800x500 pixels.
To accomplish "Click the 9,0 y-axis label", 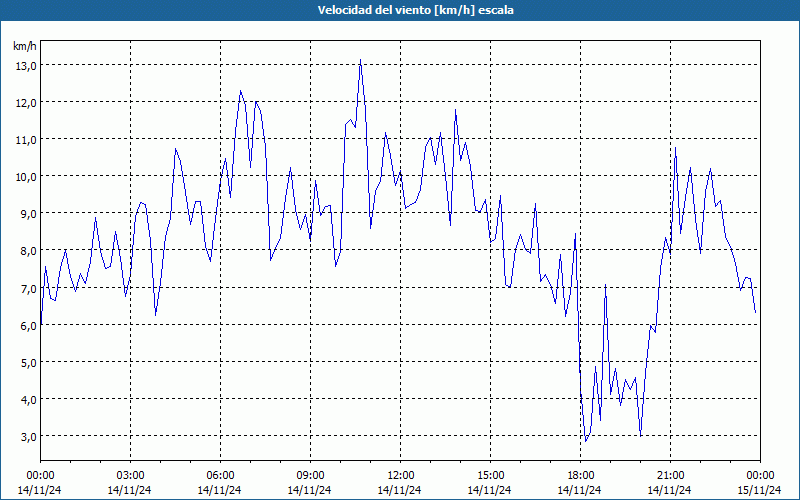I will (28, 213).
